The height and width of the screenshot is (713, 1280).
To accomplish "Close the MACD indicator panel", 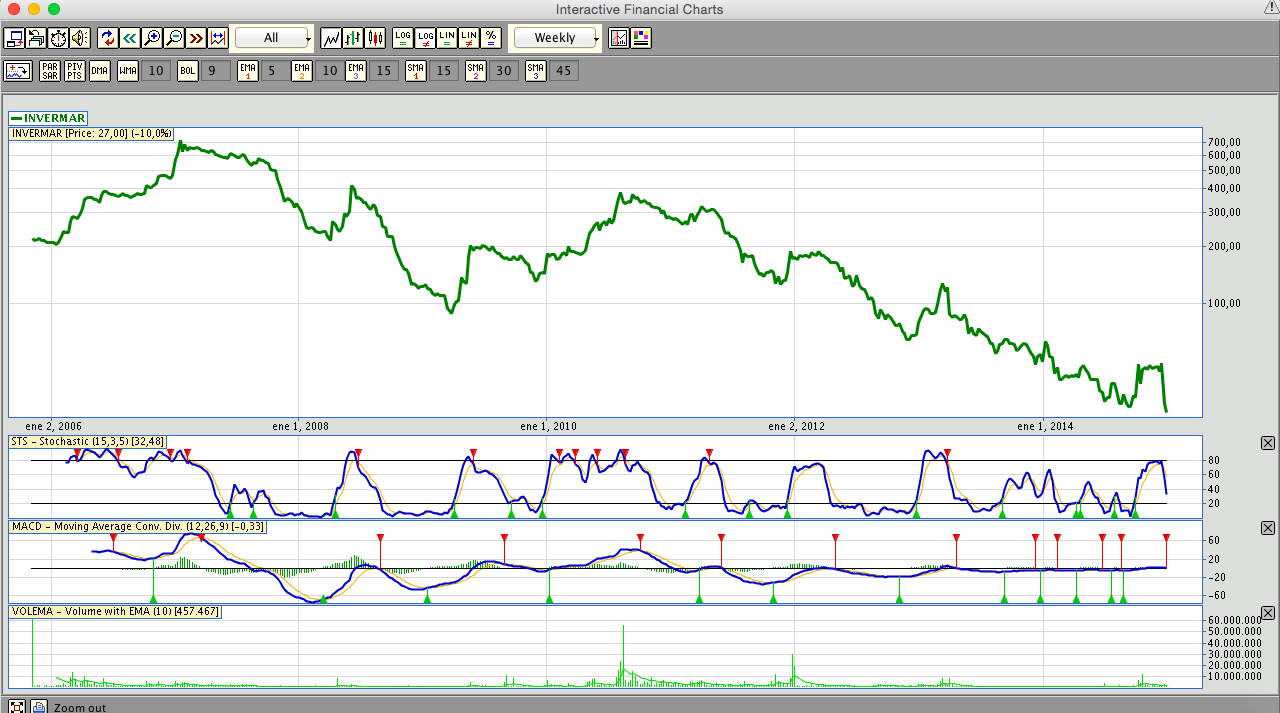I will pos(1268,528).
